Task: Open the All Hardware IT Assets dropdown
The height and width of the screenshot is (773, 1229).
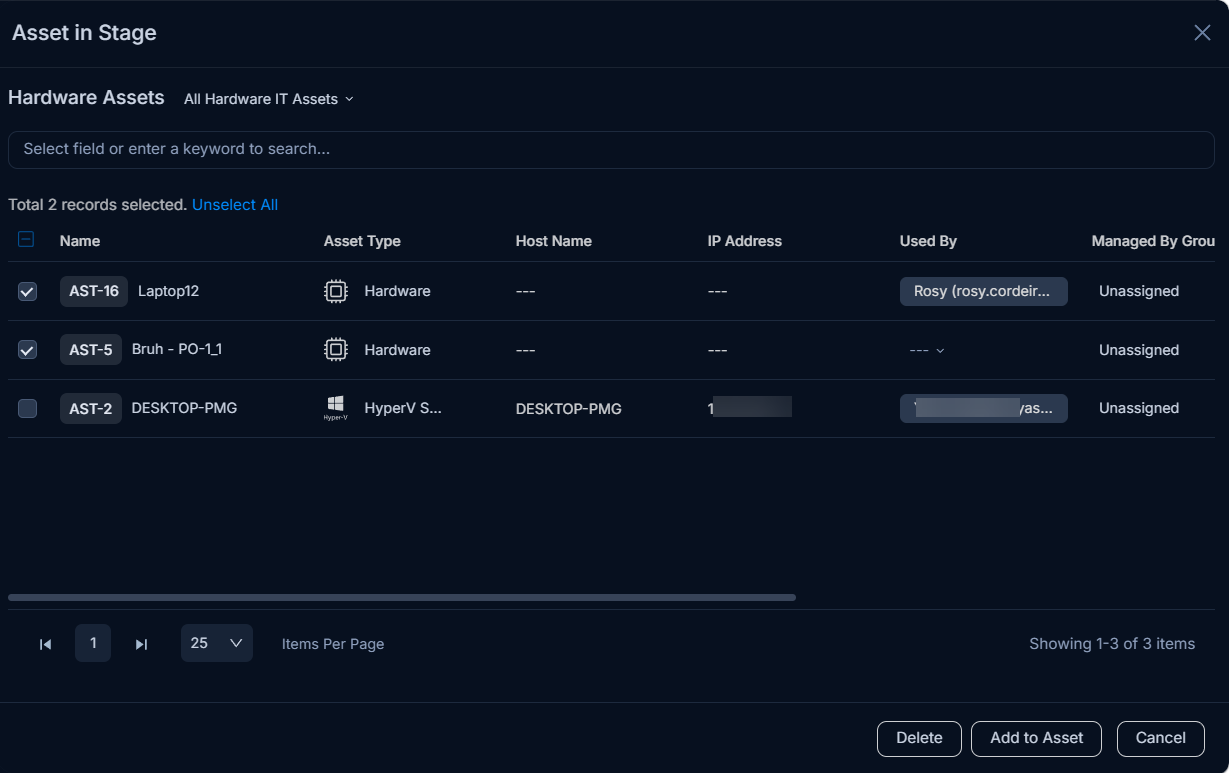Action: (x=269, y=99)
